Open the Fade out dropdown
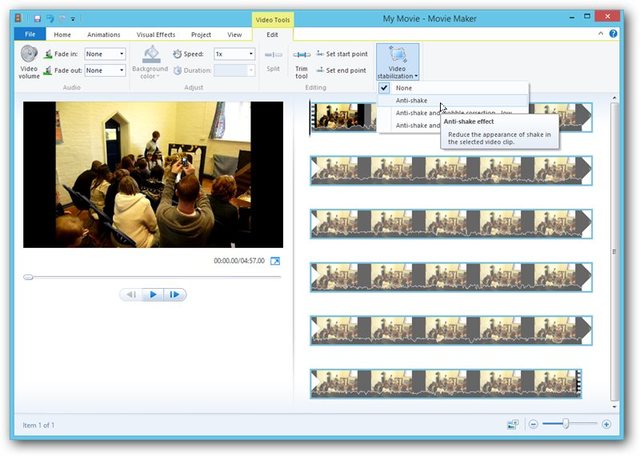This screenshot has width=640, height=456. click(105, 71)
